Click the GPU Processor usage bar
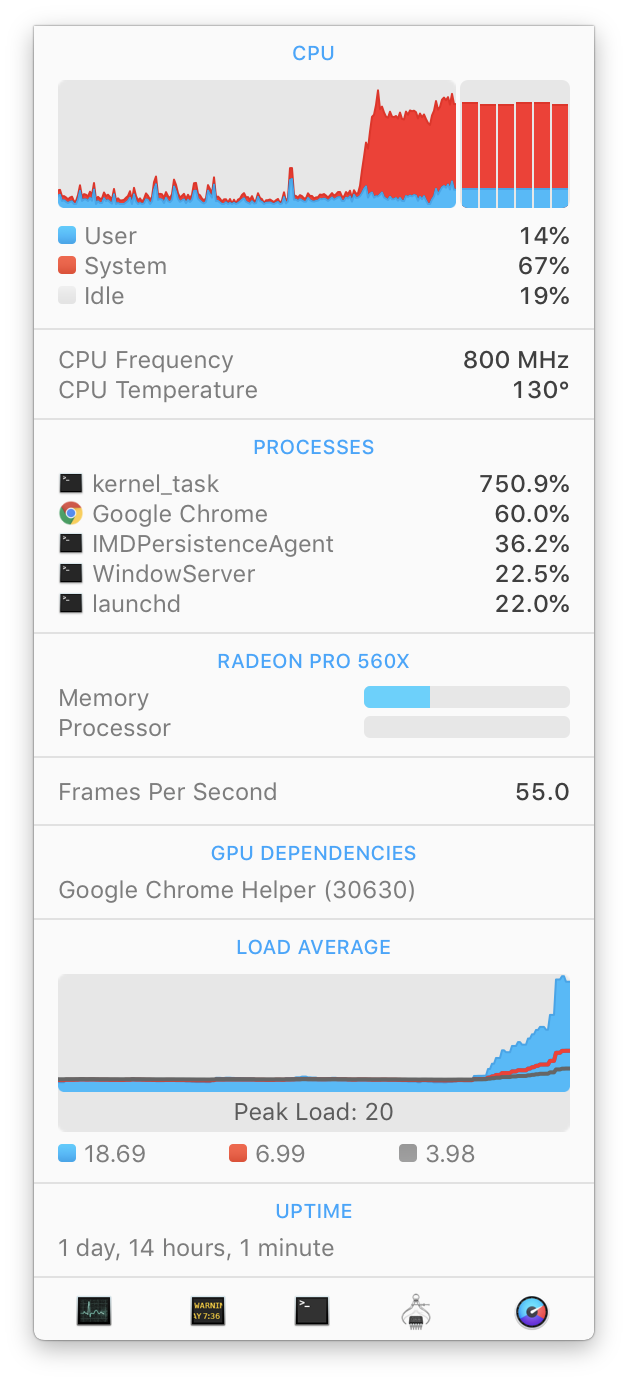 click(467, 727)
